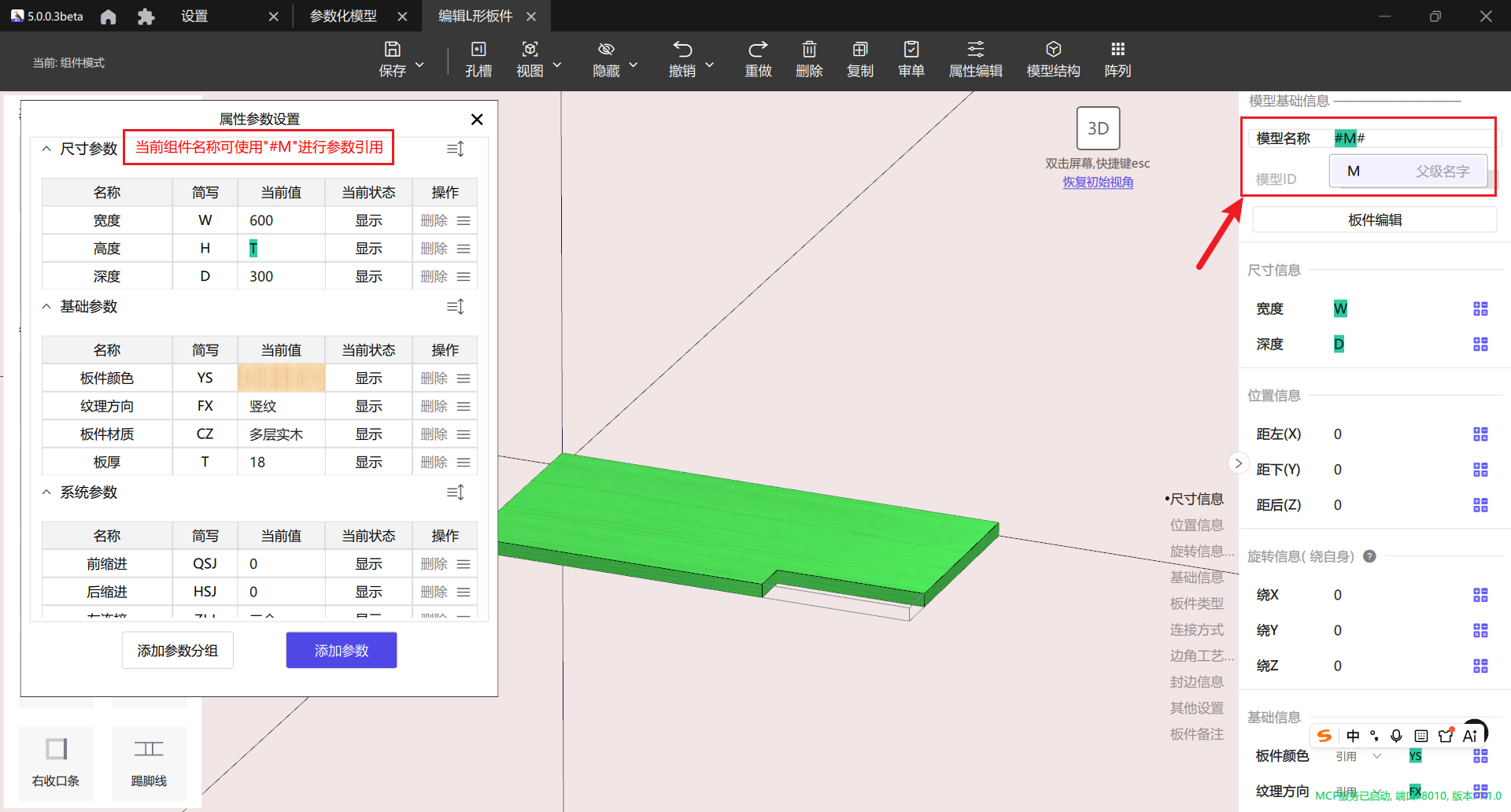
Task: Click the home icon in title bar
Action: [x=109, y=17]
